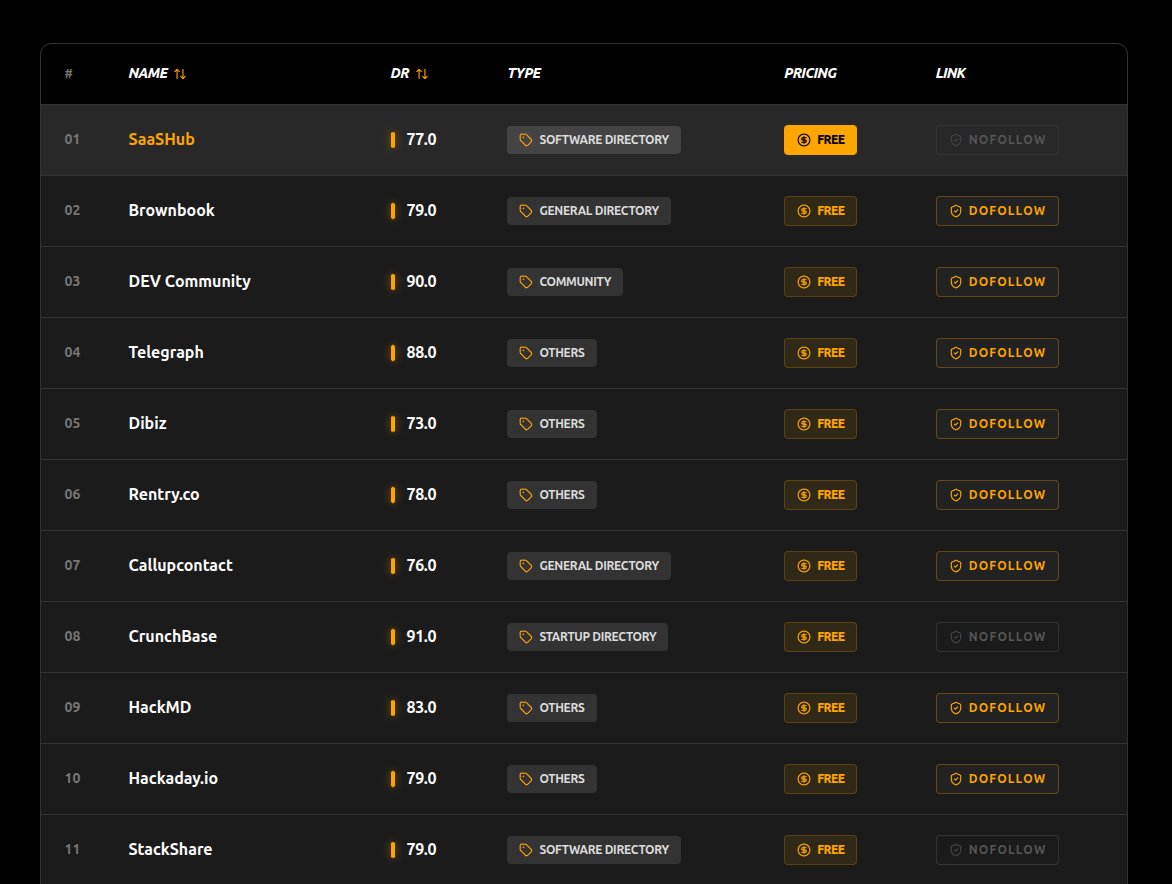
Task: Click the COMMUNITY type badge
Action: (564, 282)
